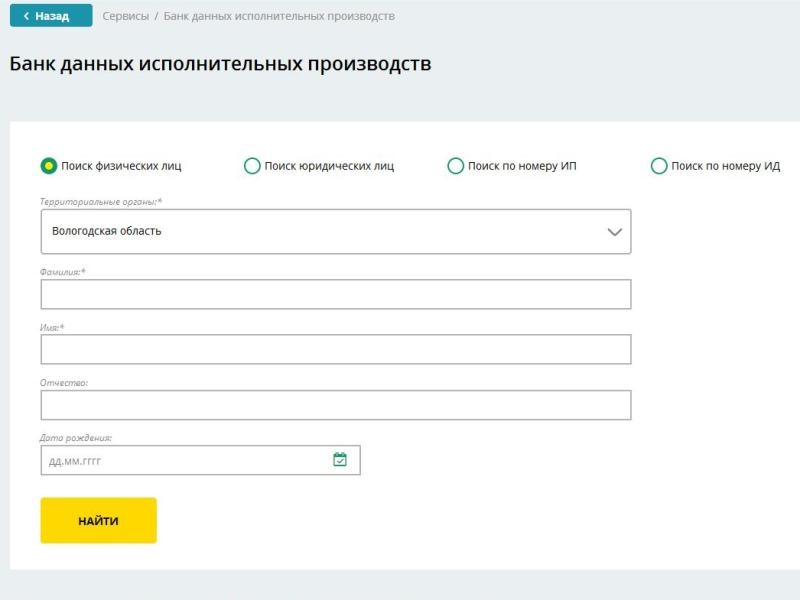Select the Поиск физических лиц radio button
The height and width of the screenshot is (600, 800).
pyautogui.click(x=48, y=166)
